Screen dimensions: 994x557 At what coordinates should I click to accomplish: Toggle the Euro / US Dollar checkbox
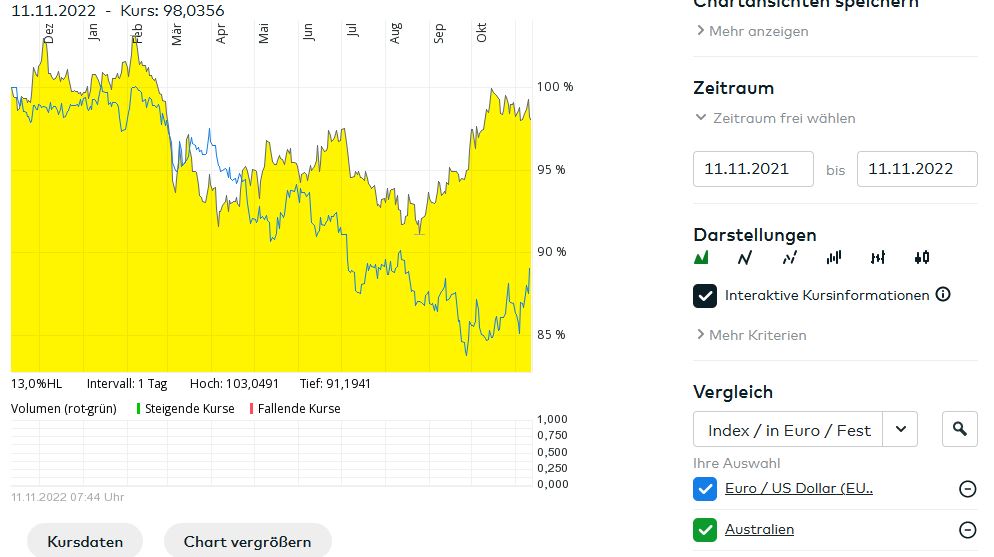point(705,489)
